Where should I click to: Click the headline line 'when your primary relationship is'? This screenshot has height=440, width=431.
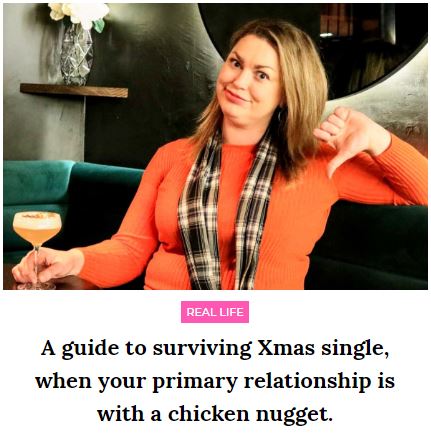tap(215, 381)
